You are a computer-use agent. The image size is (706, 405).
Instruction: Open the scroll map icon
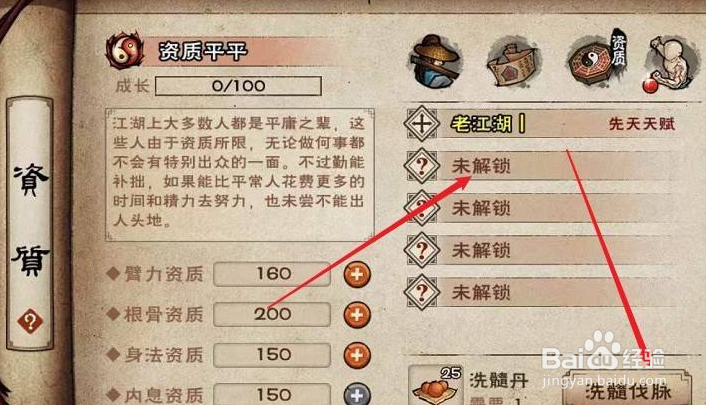coord(511,62)
